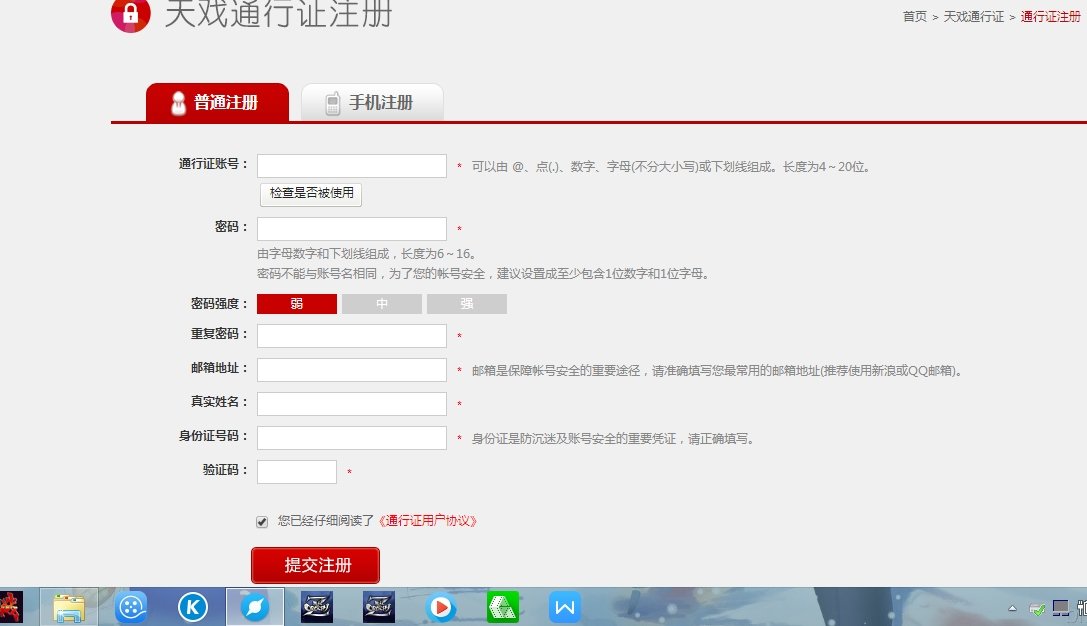Switch to the 手机注册 tab
Screen dimensions: 1087x626
pyautogui.click(x=372, y=100)
